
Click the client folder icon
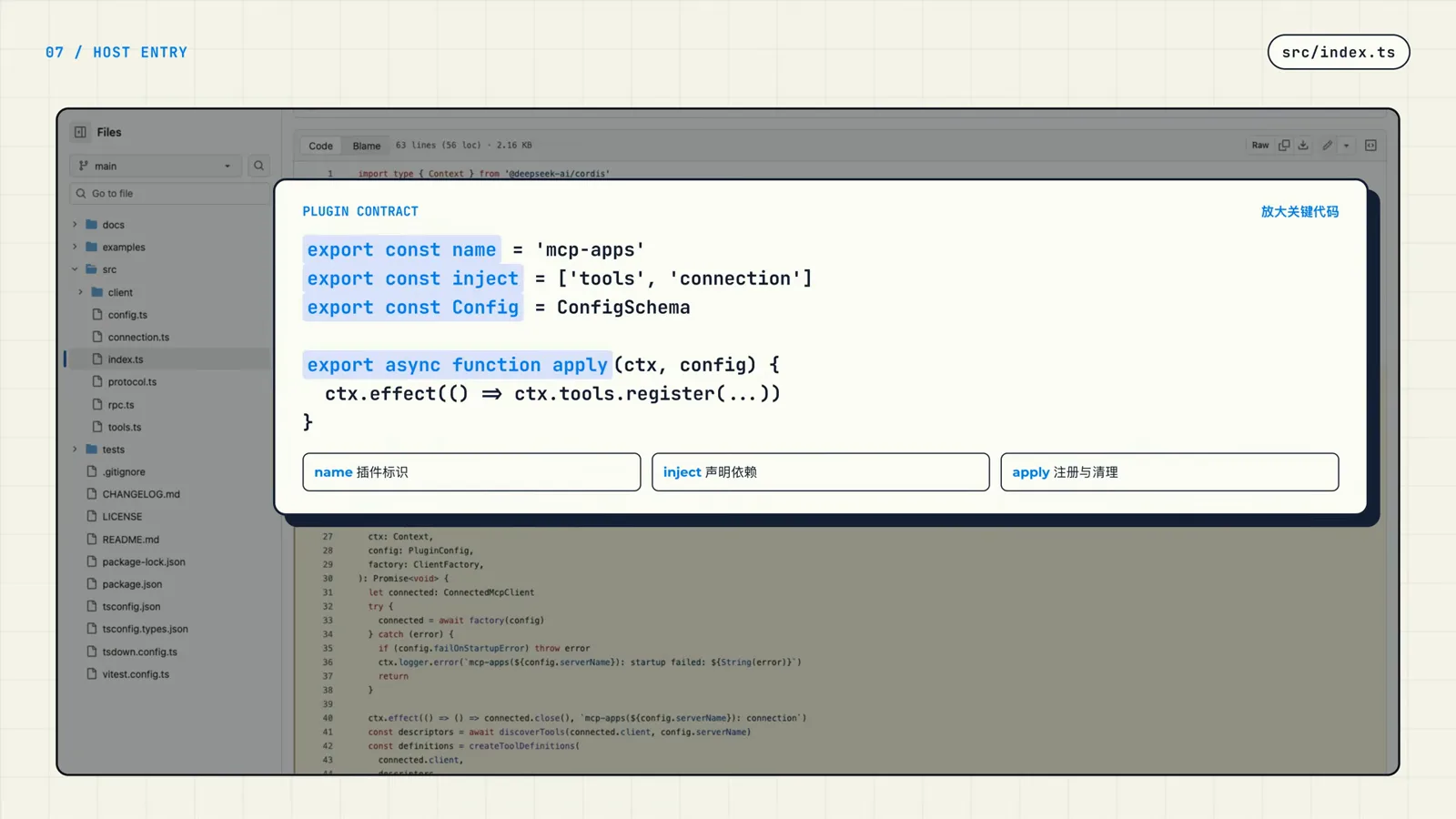click(x=97, y=292)
